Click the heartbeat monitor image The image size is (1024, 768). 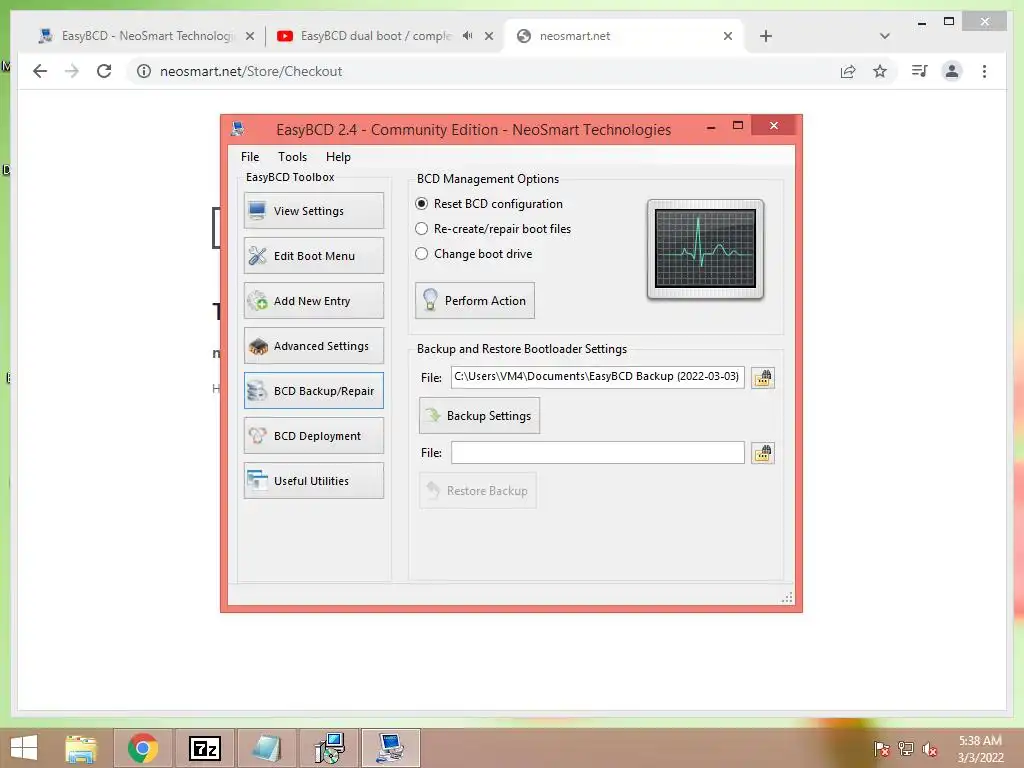(x=705, y=249)
